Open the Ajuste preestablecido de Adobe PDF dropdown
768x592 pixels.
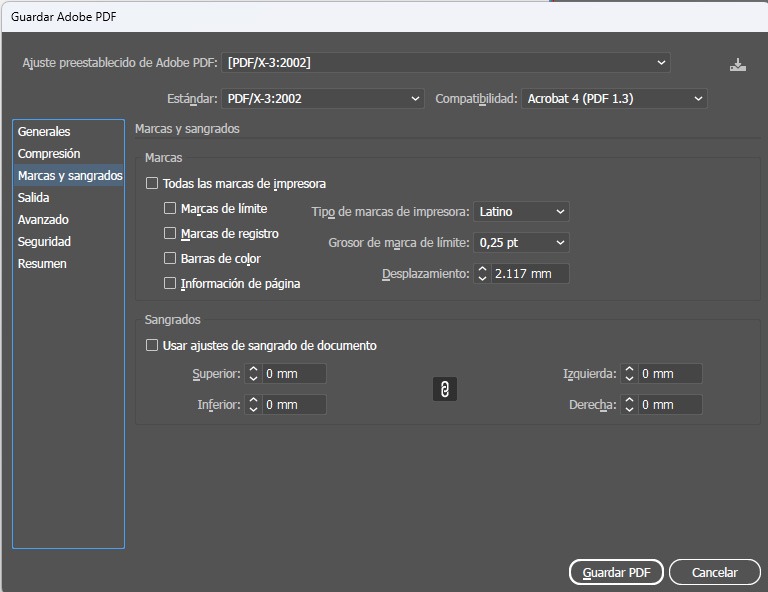click(445, 62)
